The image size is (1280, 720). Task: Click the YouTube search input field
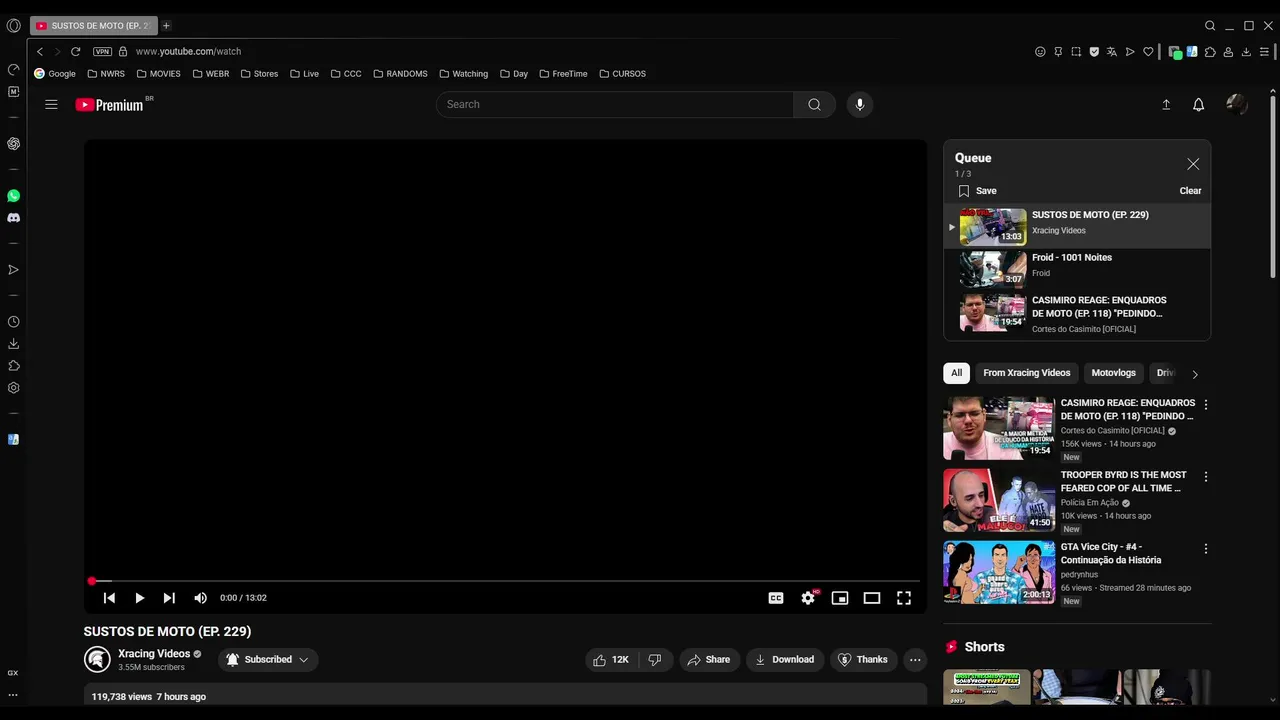615,104
